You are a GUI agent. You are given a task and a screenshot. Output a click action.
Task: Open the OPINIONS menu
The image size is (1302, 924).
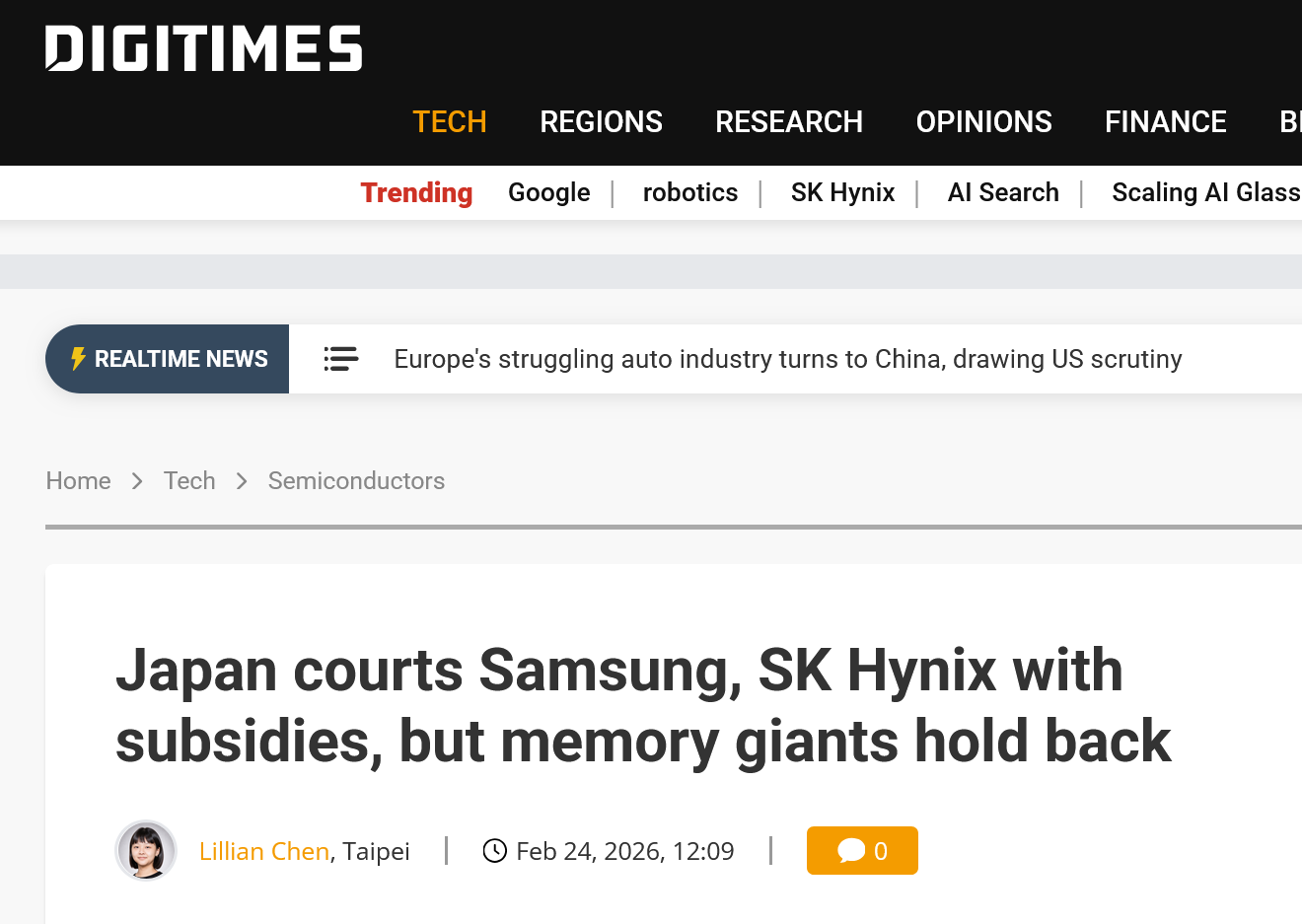984,121
